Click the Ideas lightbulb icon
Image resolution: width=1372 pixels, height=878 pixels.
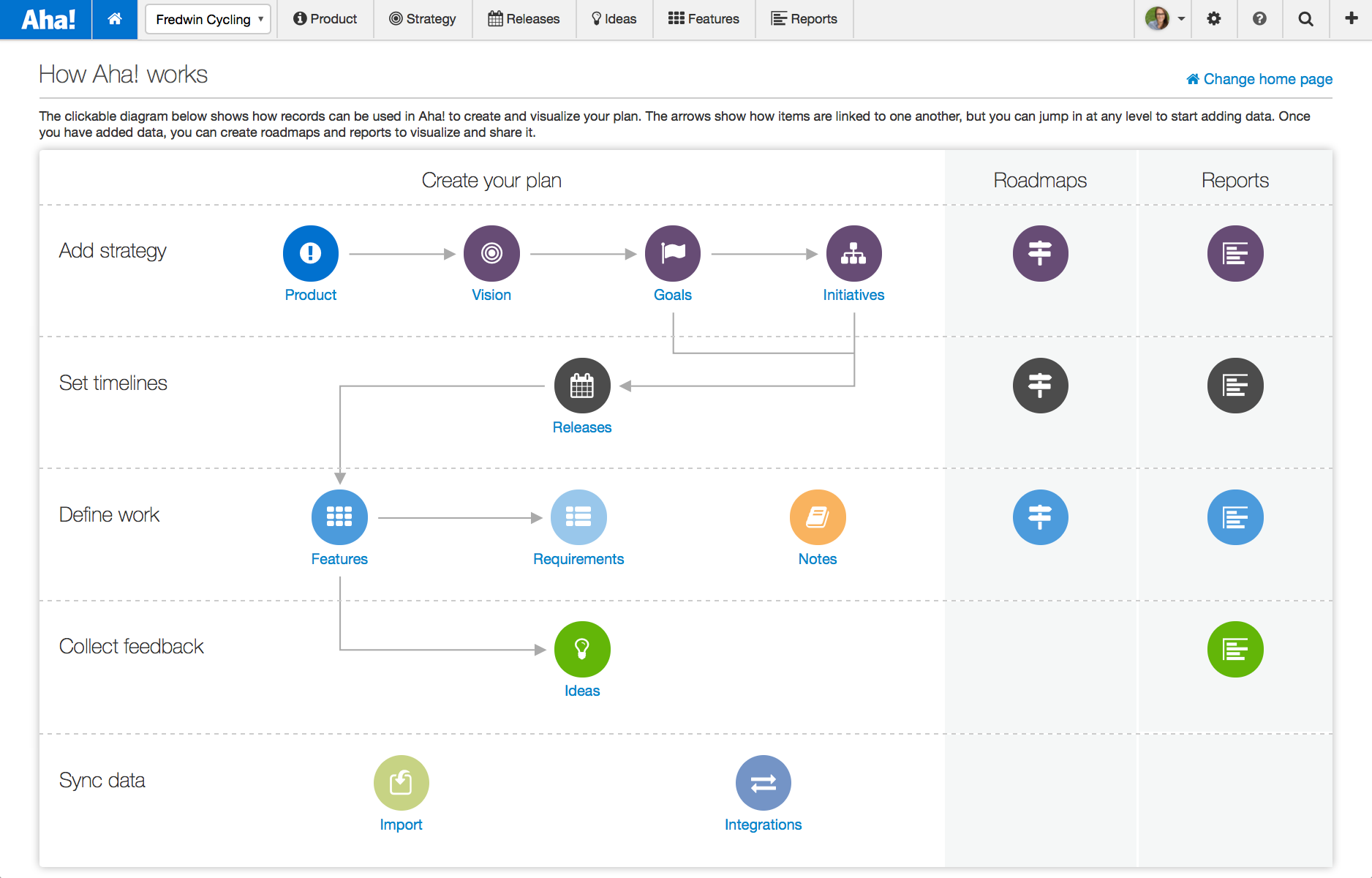pyautogui.click(x=582, y=649)
